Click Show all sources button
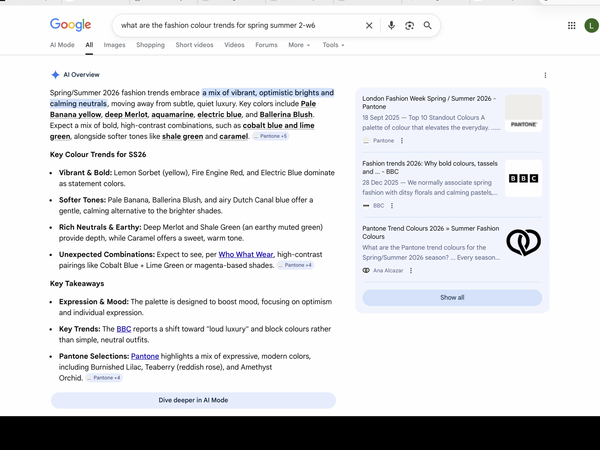This screenshot has height=450, width=600. click(x=452, y=297)
